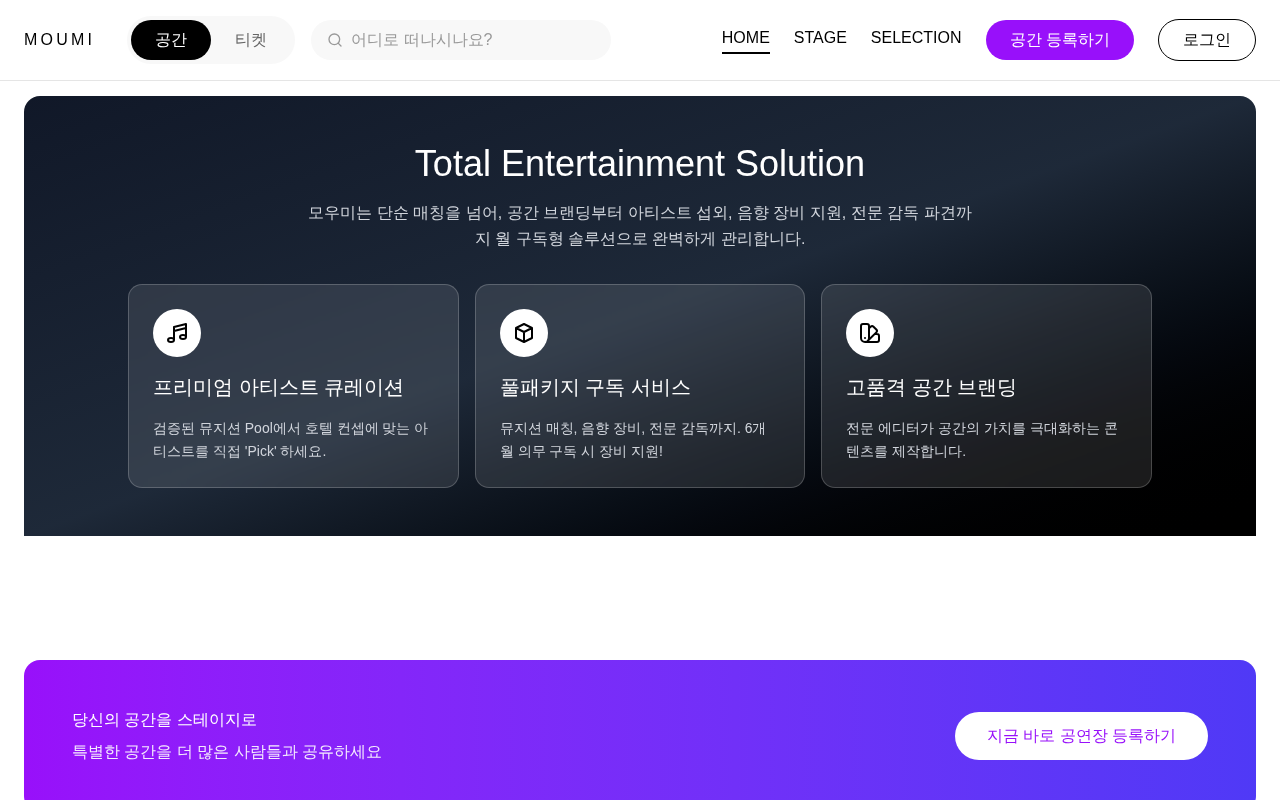1280x800 pixels.
Task: Open the SELECTION nav item
Action: (916, 39)
